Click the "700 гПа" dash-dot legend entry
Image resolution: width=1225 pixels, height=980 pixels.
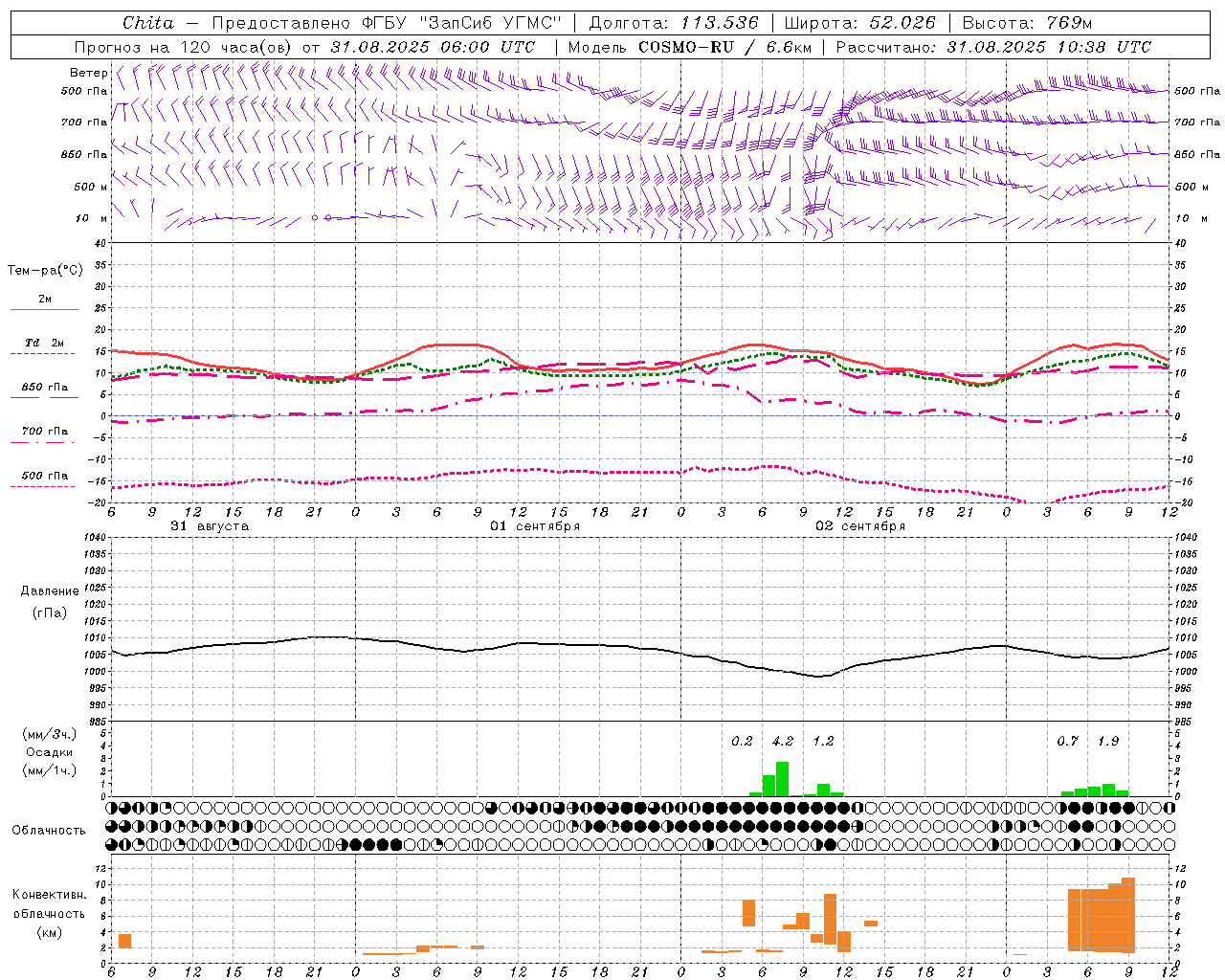point(45,432)
